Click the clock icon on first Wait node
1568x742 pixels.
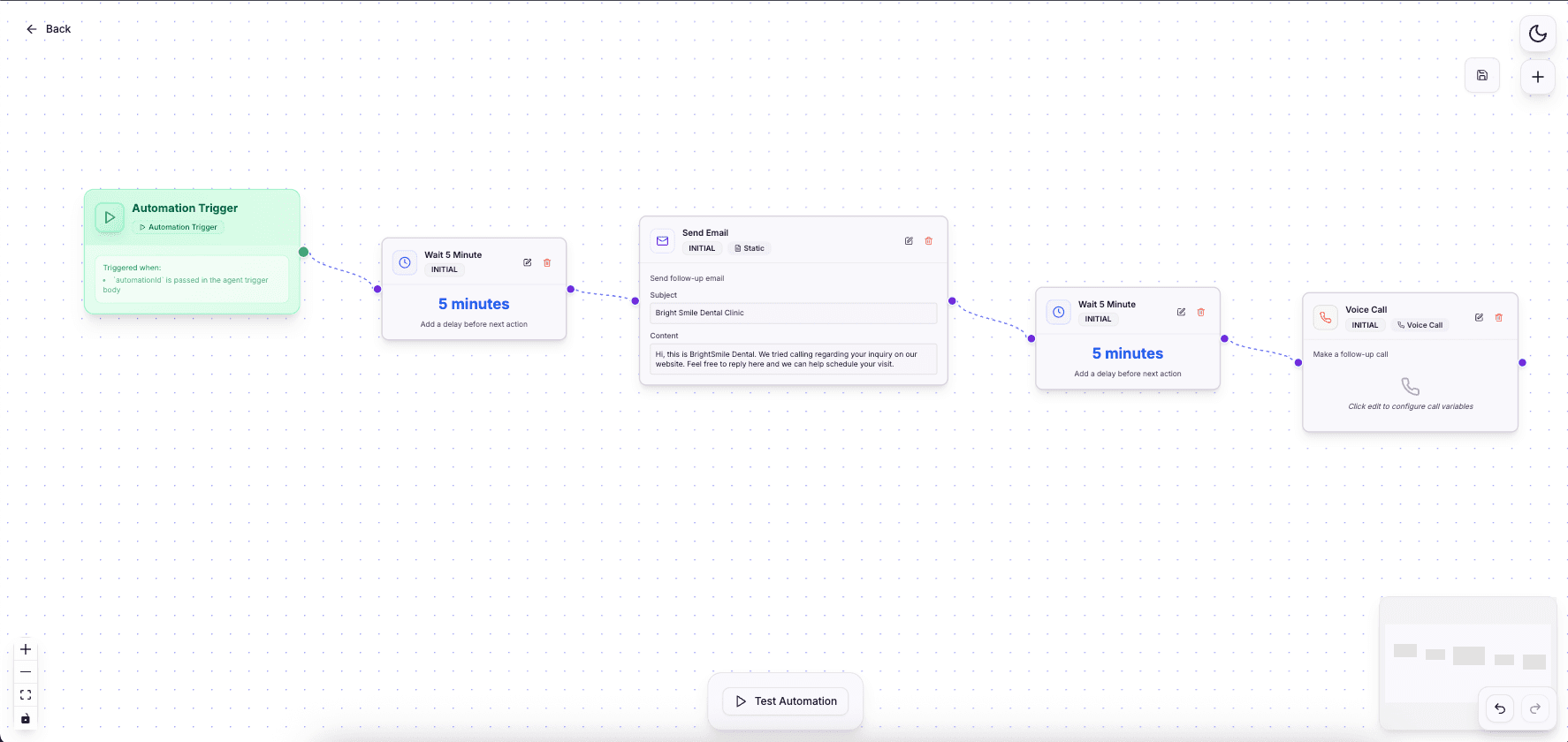click(405, 262)
